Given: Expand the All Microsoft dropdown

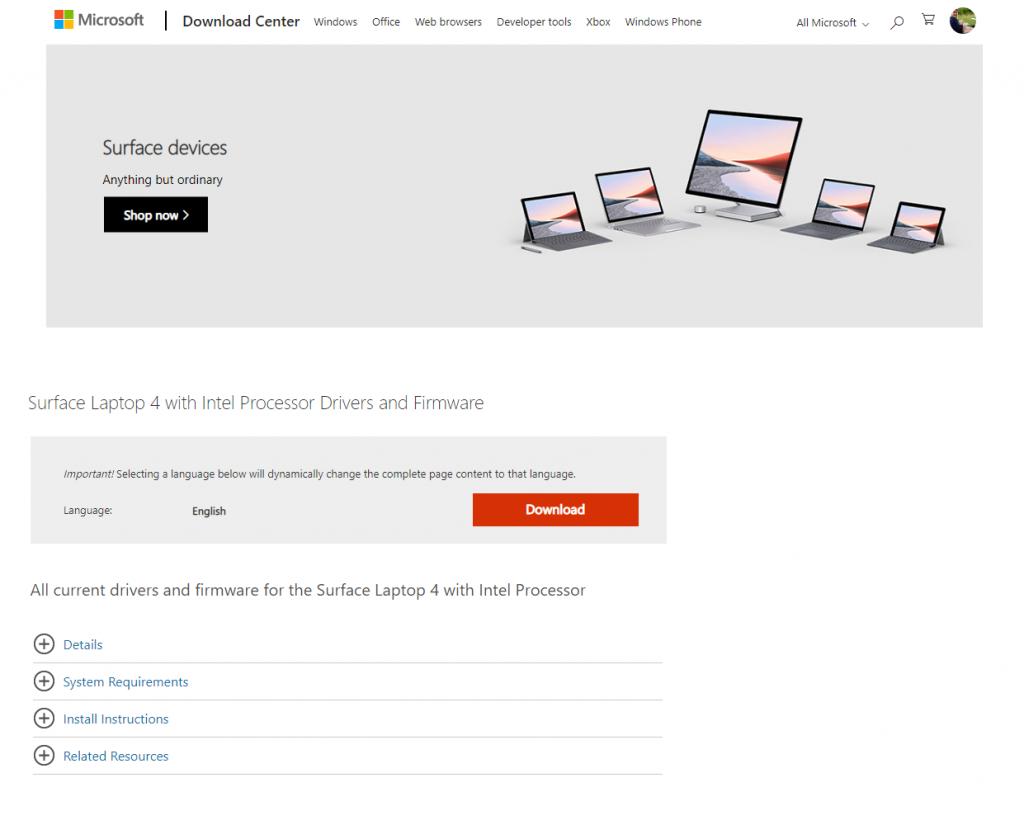Looking at the screenshot, I should click(832, 23).
